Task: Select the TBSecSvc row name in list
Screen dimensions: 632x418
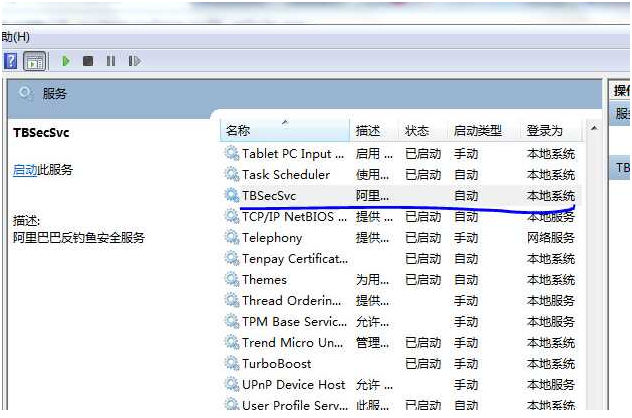Action: 269,196
